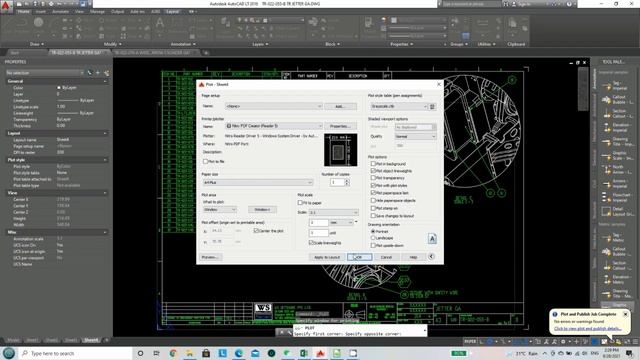Click the circle tool in Draw panel
This screenshot has width=640, height=360.
pyautogui.click(x=38, y=22)
